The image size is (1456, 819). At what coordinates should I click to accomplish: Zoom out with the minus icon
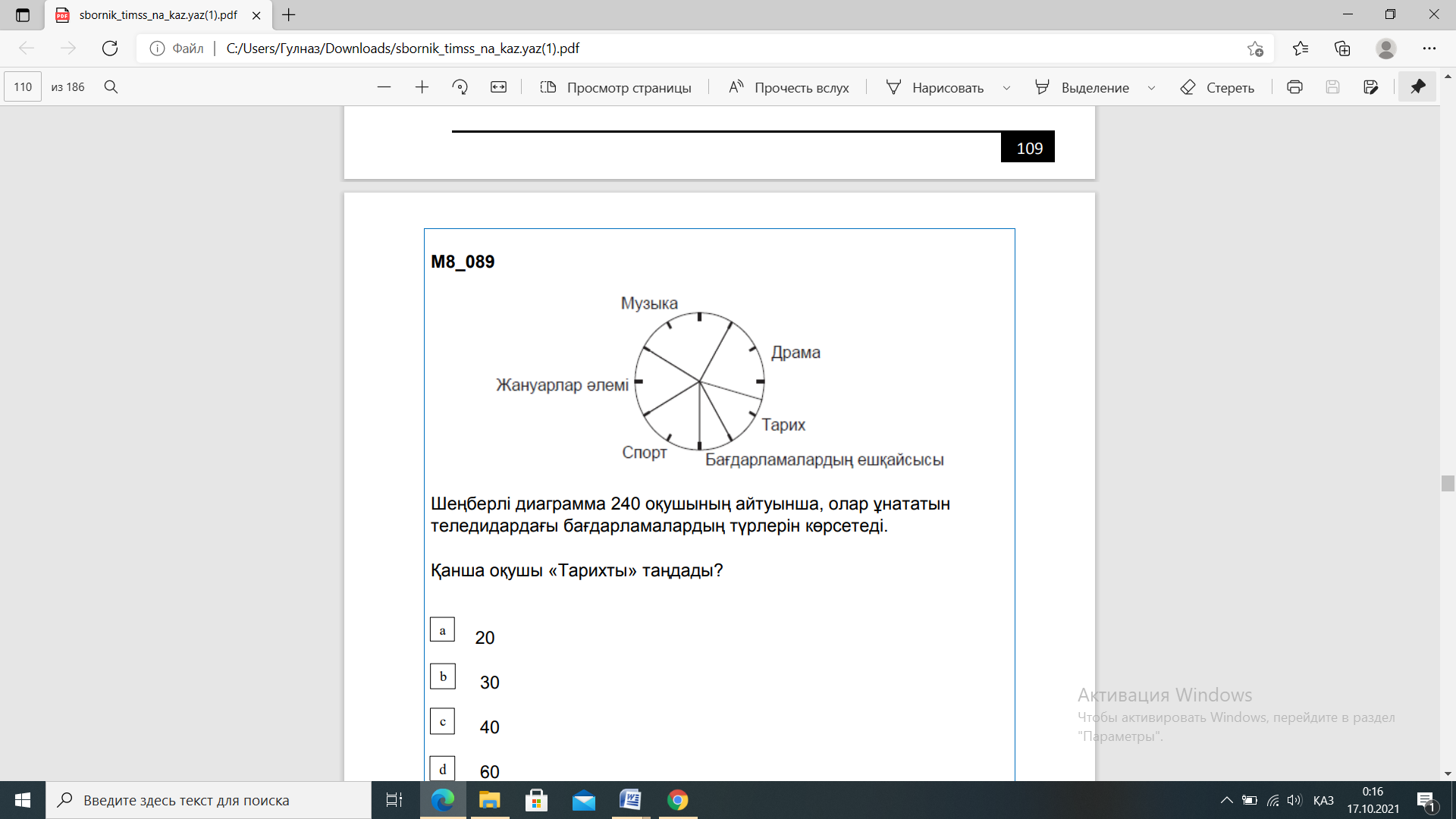pyautogui.click(x=384, y=87)
